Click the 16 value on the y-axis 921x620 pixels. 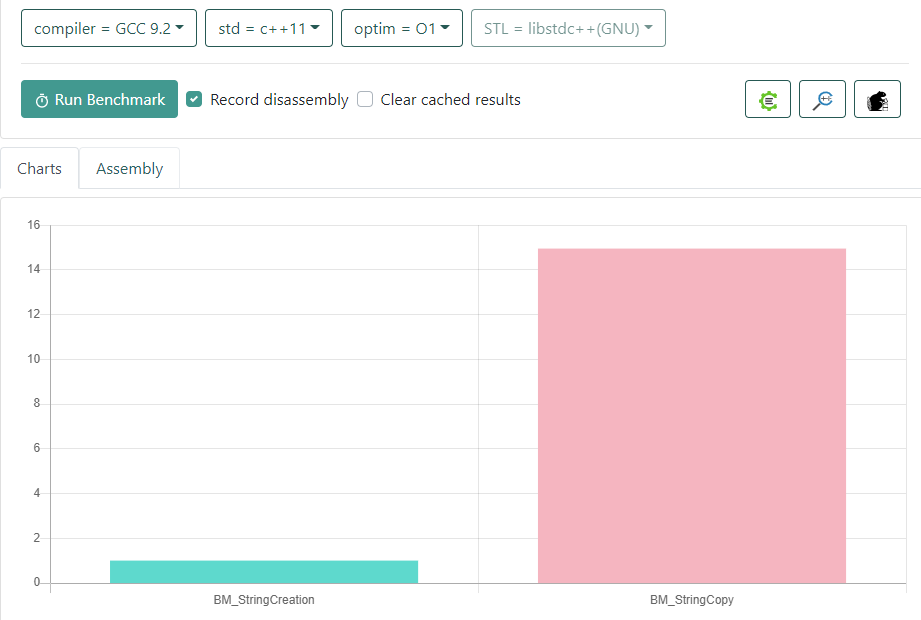(x=33, y=225)
